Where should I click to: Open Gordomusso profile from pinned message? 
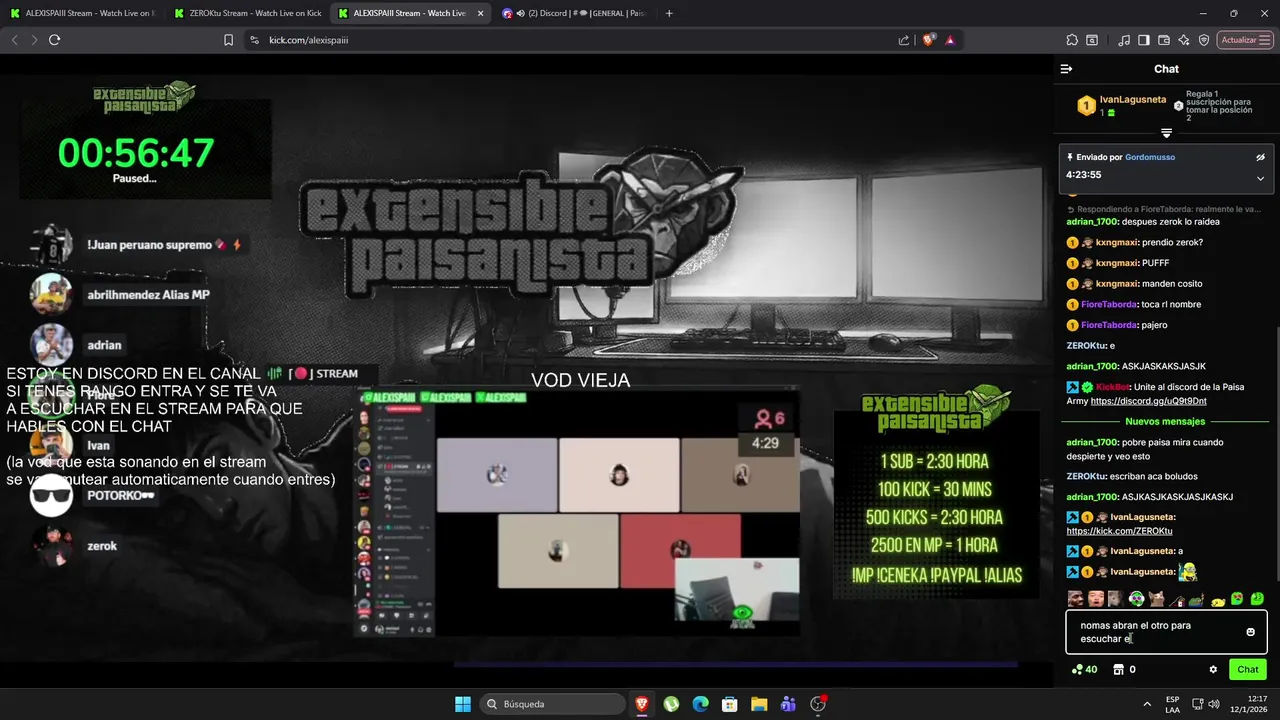click(x=1150, y=157)
